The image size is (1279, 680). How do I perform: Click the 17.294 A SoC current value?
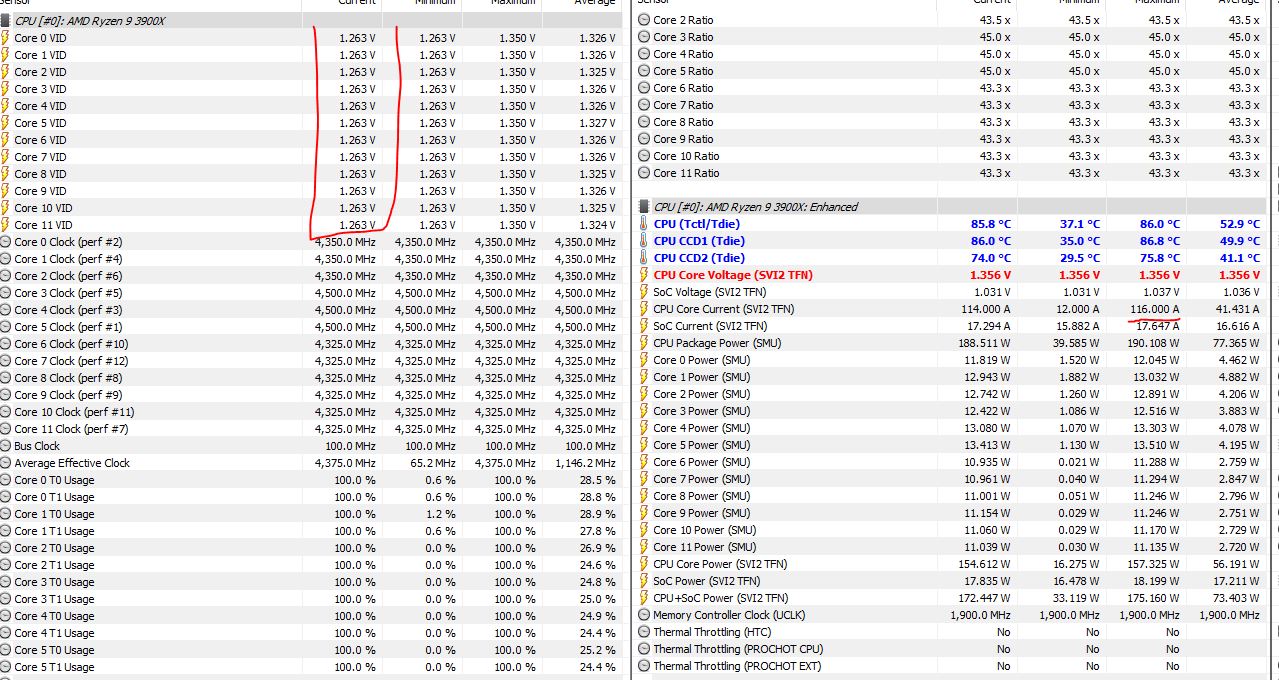tap(987, 326)
